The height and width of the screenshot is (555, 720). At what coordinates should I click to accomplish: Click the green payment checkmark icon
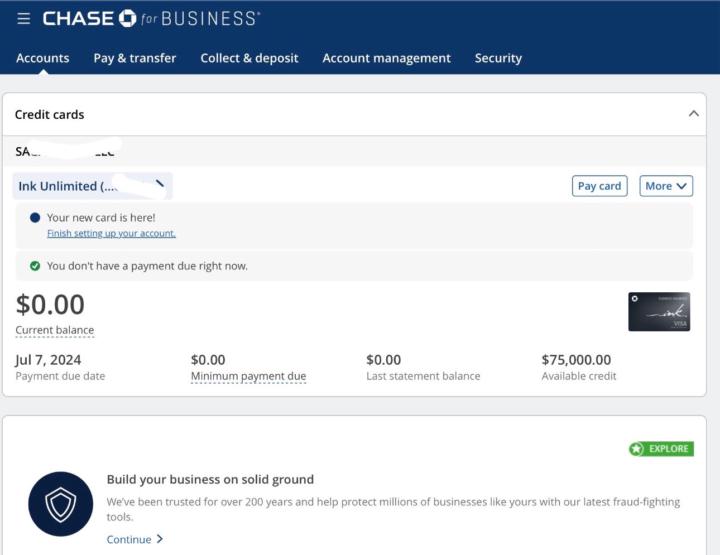[x=35, y=266]
